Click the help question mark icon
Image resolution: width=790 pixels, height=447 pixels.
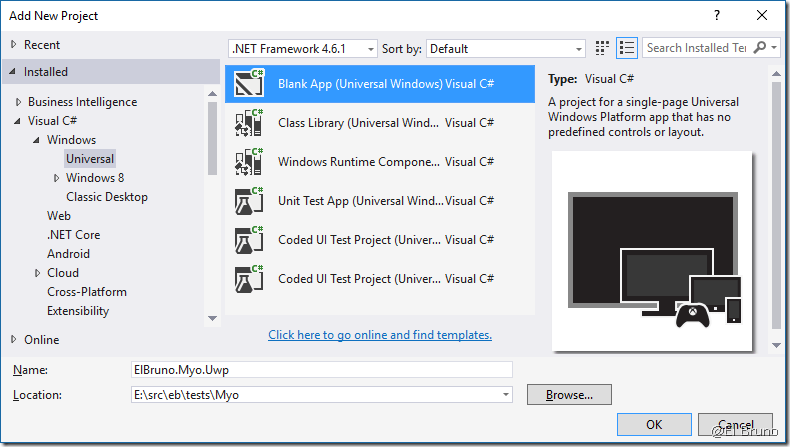point(717,16)
